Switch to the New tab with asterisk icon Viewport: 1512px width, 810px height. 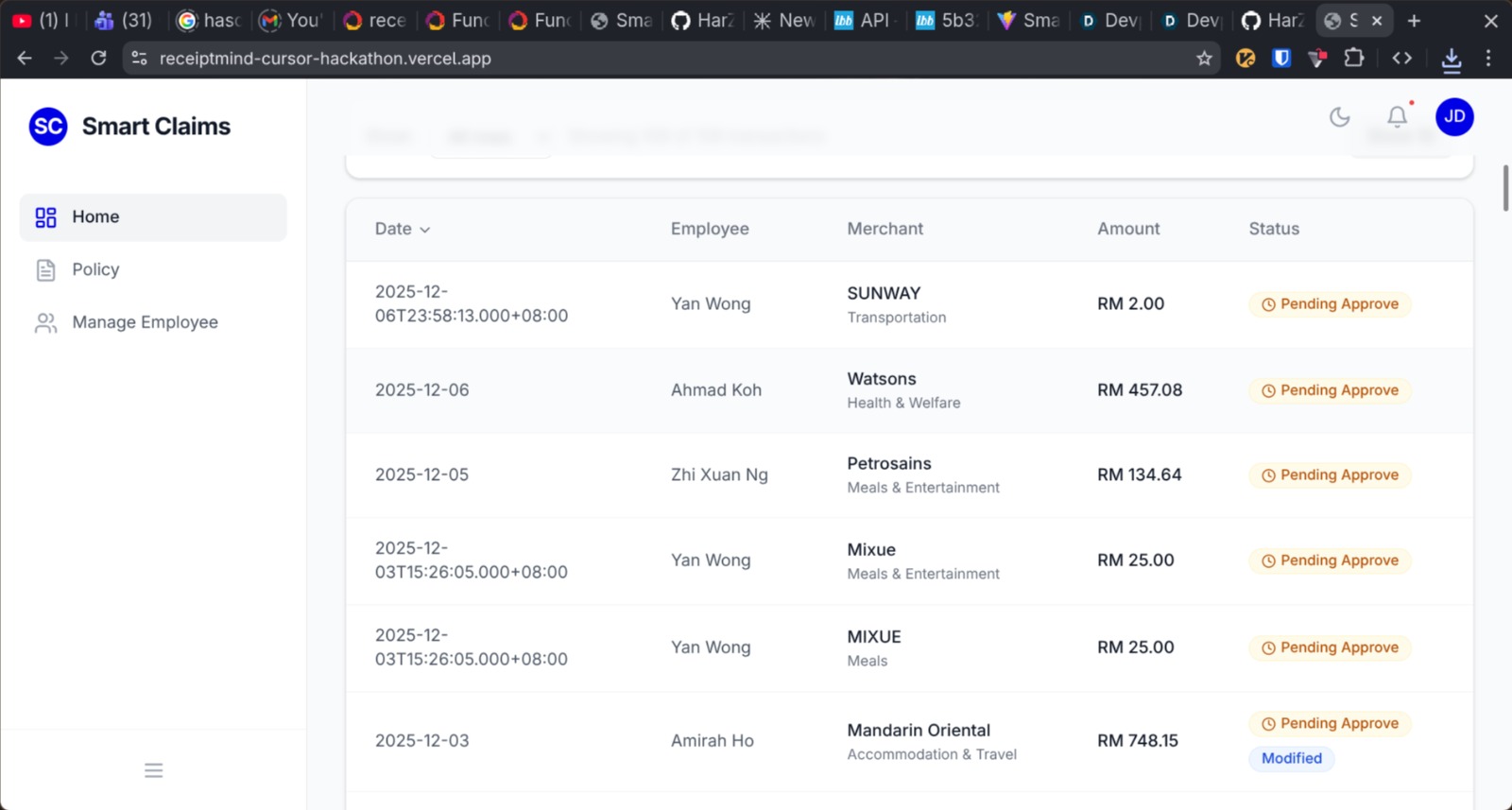pyautogui.click(x=782, y=21)
